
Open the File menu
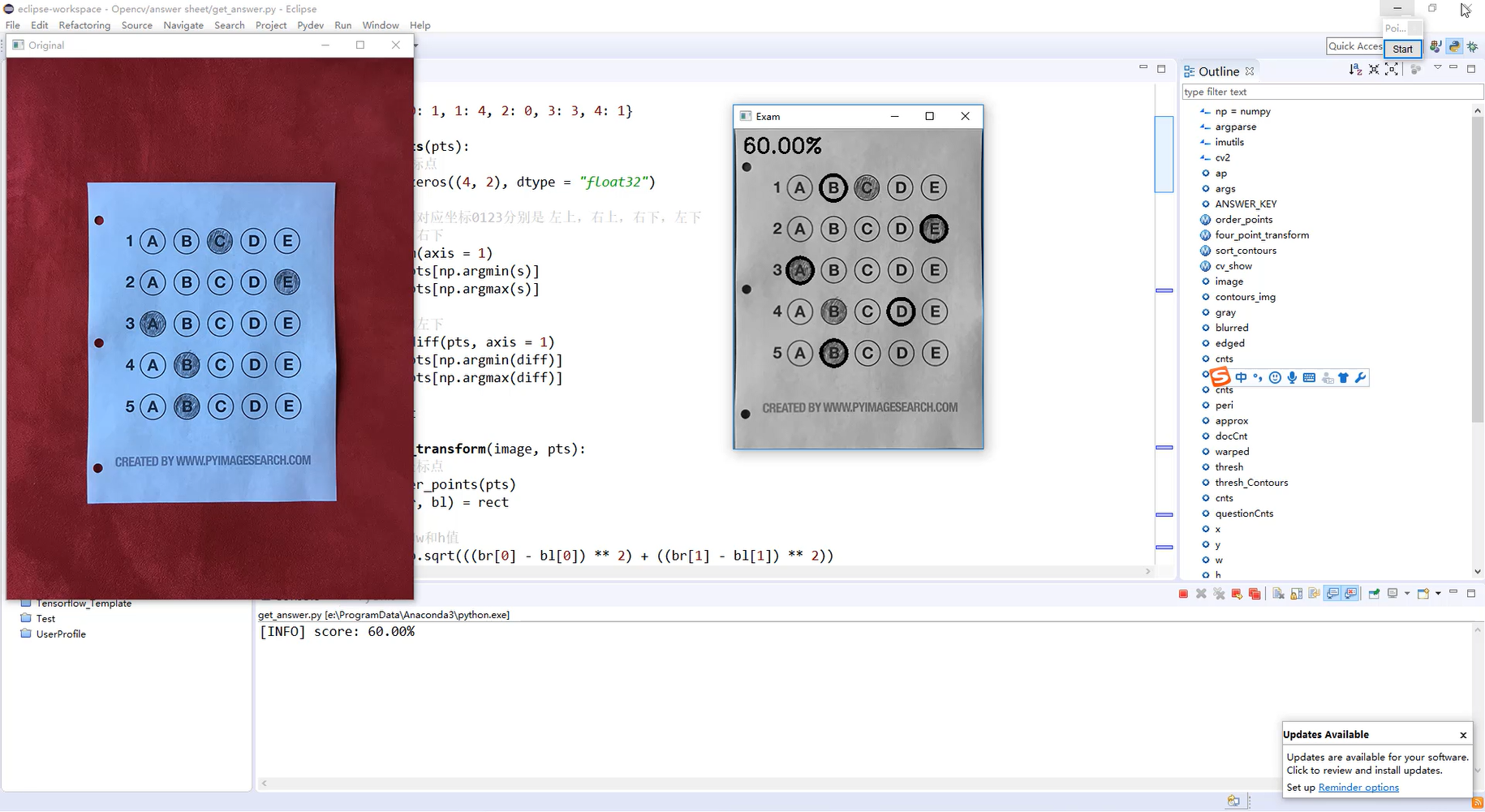click(x=13, y=25)
